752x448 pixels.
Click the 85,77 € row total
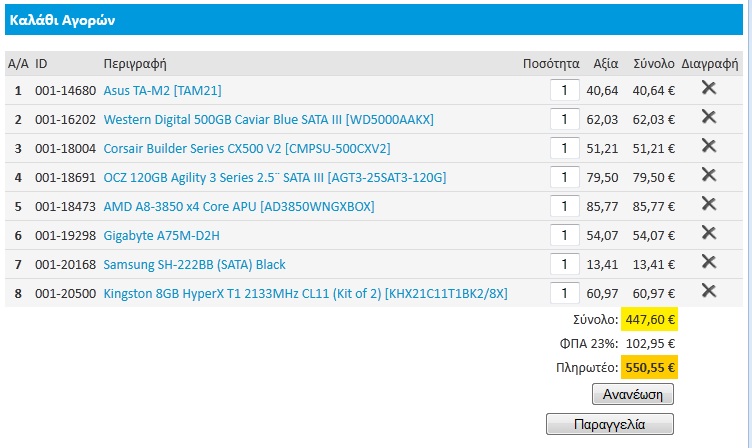click(x=654, y=207)
